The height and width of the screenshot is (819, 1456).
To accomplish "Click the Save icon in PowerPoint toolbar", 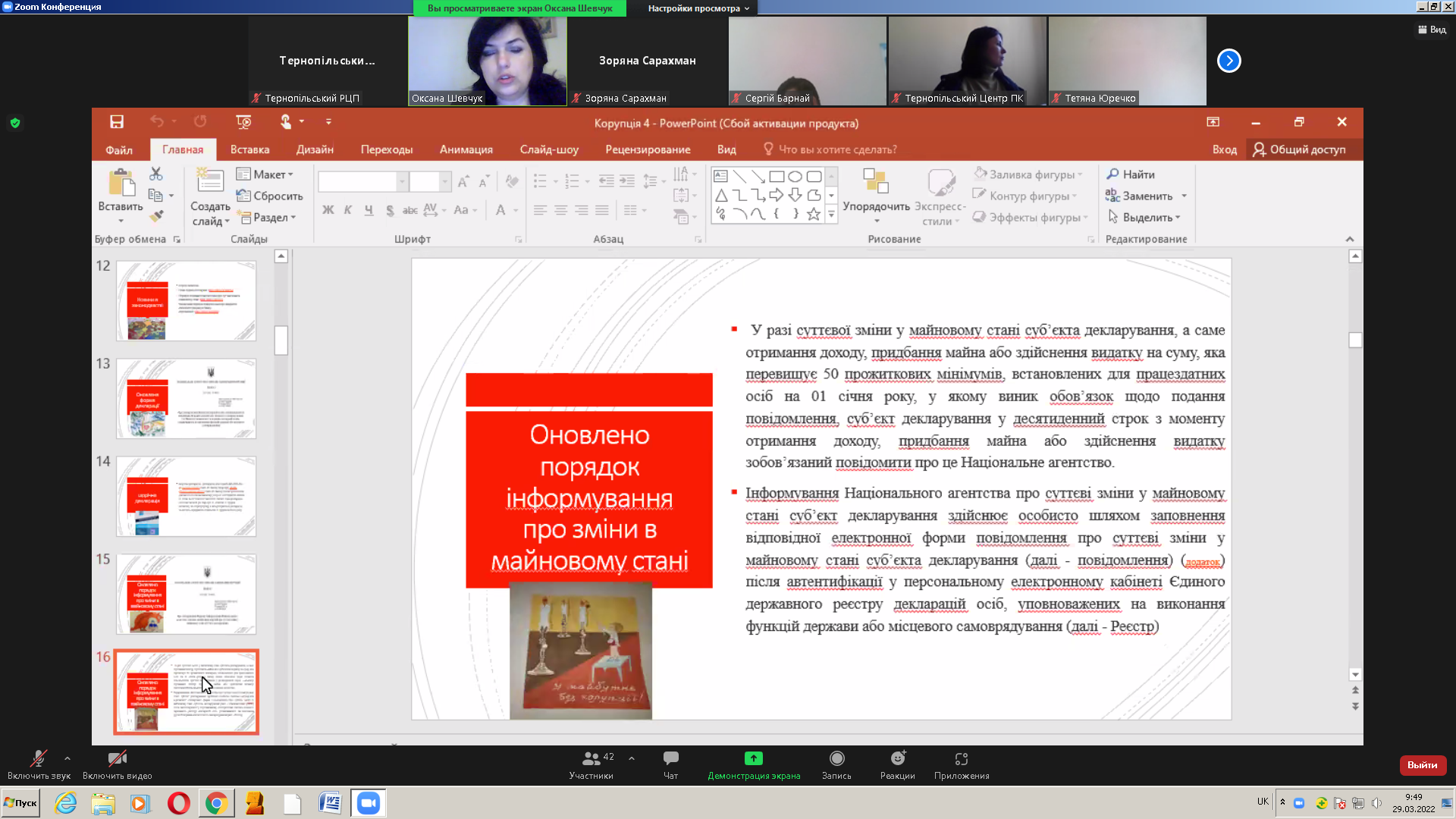I will point(116,121).
